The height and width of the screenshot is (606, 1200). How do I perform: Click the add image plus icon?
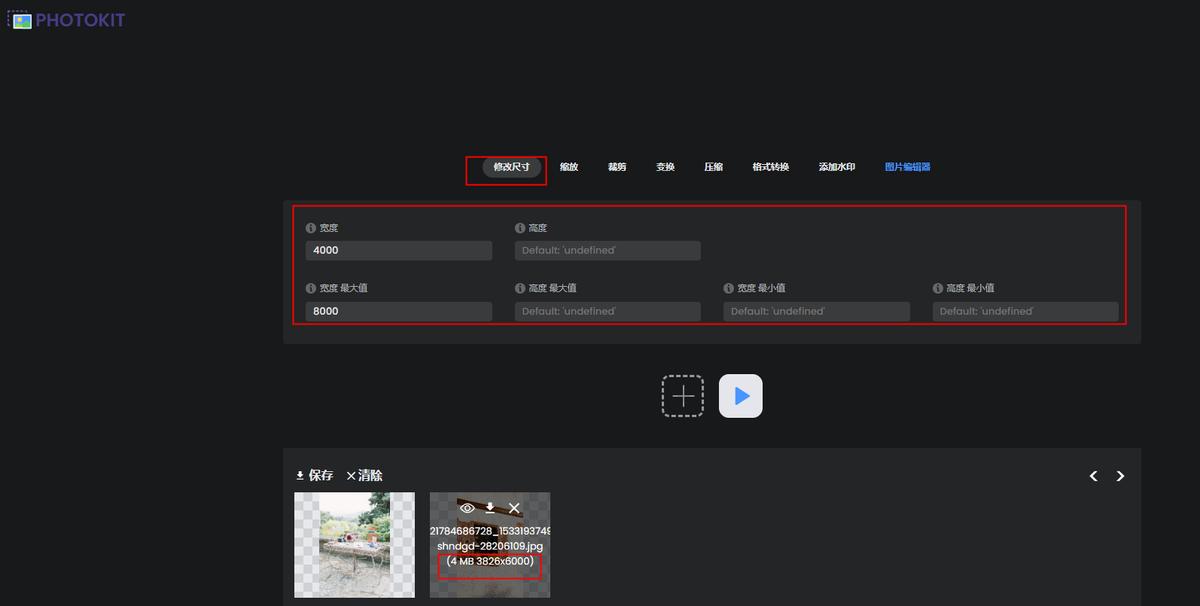(682, 396)
